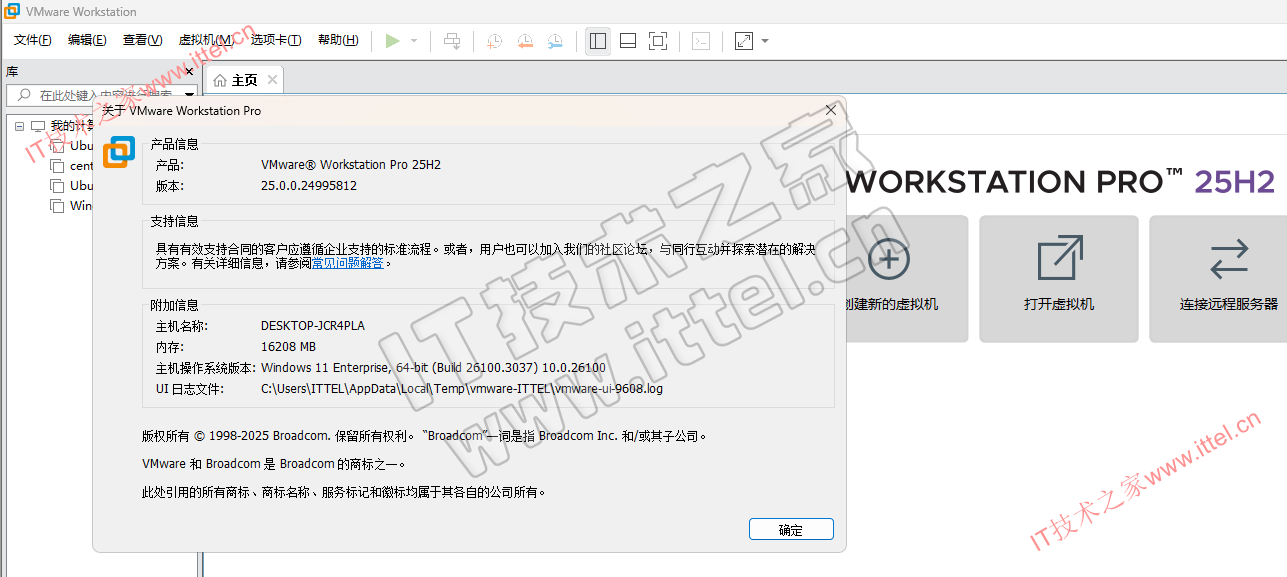Open the 常见问题解答 link

348,263
